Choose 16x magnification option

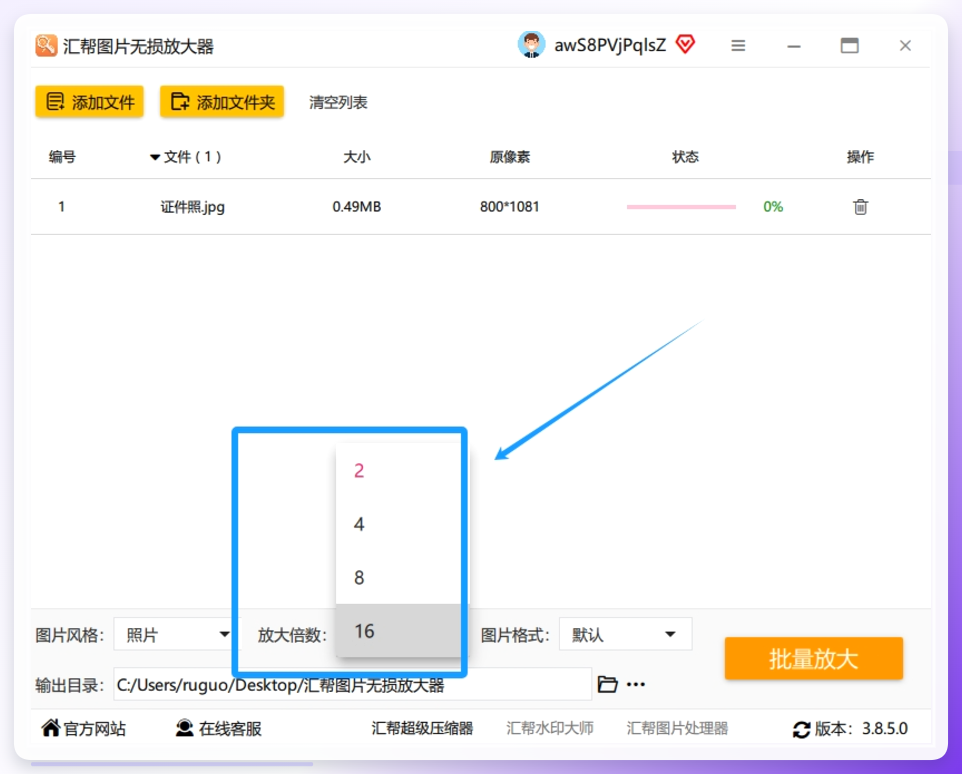coord(398,630)
